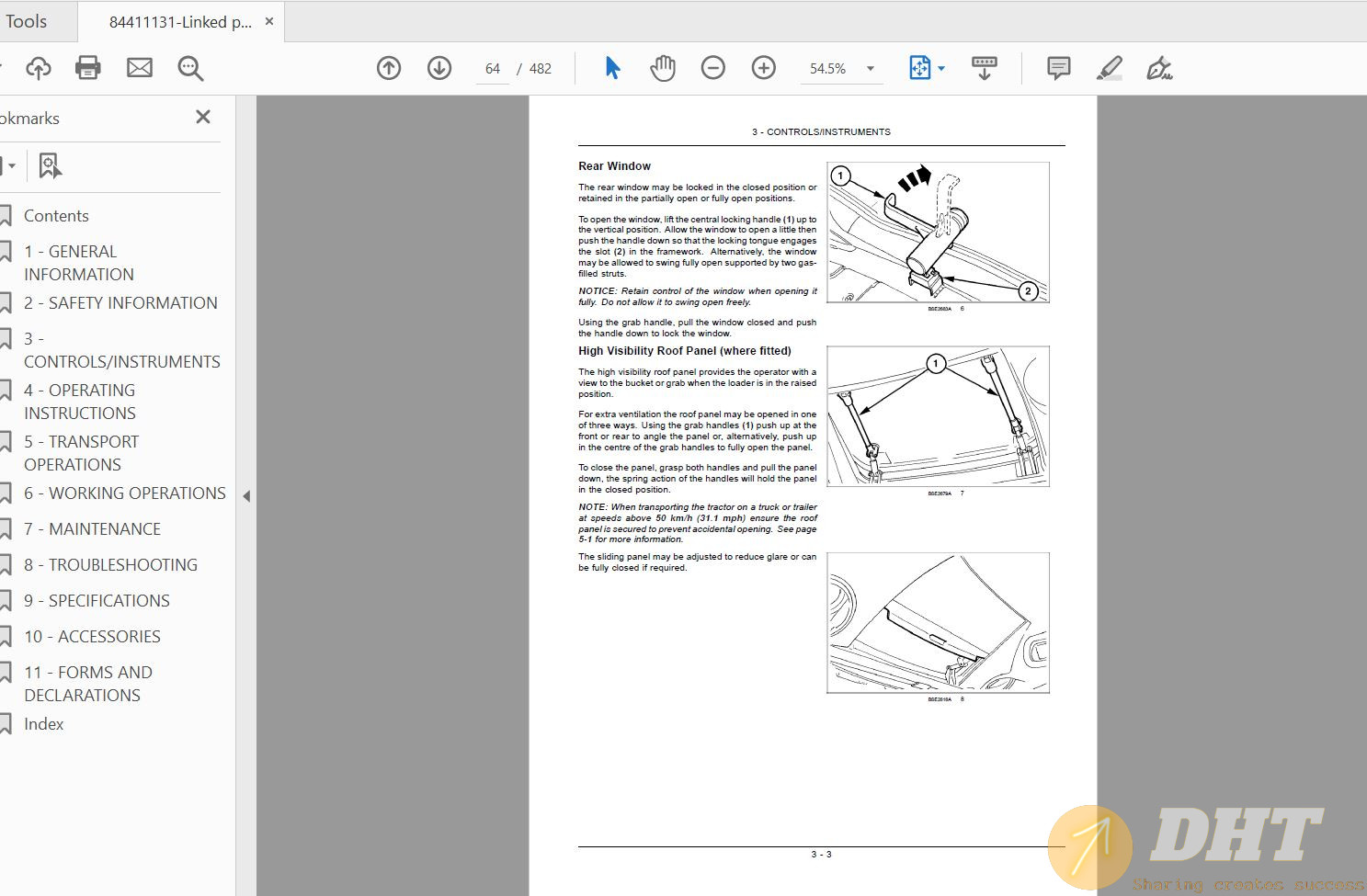Zoom in with the plus icon

pyautogui.click(x=764, y=68)
